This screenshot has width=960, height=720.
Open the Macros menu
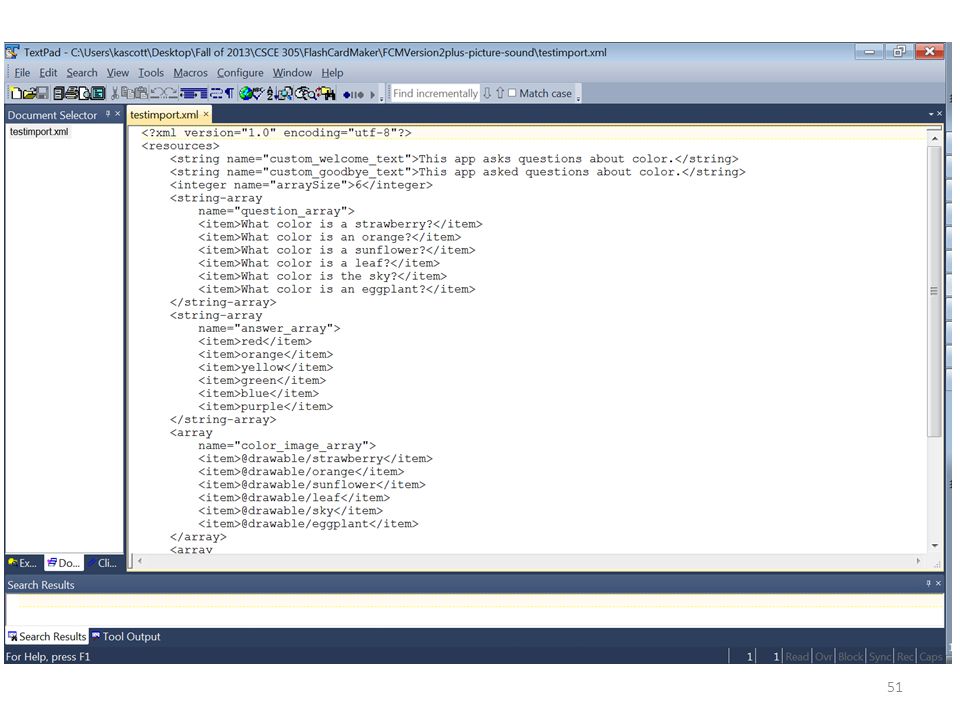pos(190,72)
